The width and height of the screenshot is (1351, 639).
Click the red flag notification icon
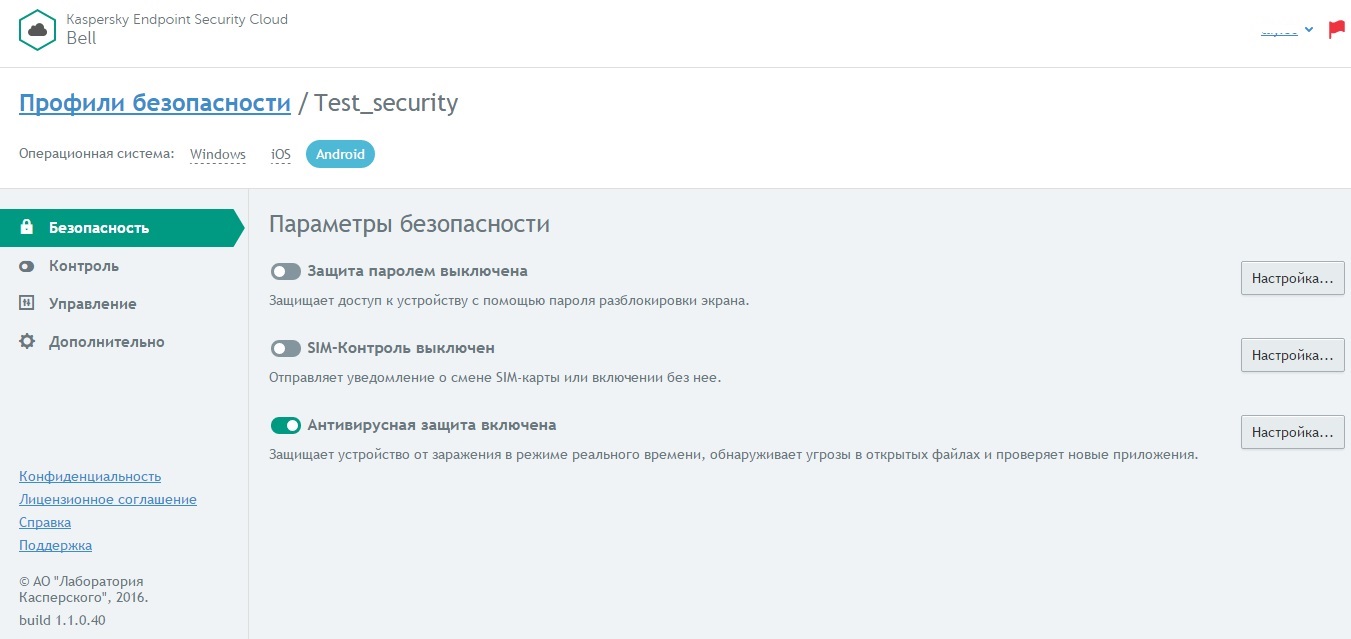pos(1336,30)
